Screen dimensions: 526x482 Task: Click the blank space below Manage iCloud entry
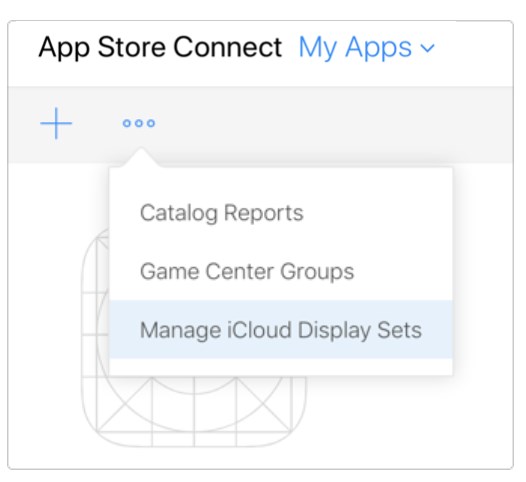281,367
